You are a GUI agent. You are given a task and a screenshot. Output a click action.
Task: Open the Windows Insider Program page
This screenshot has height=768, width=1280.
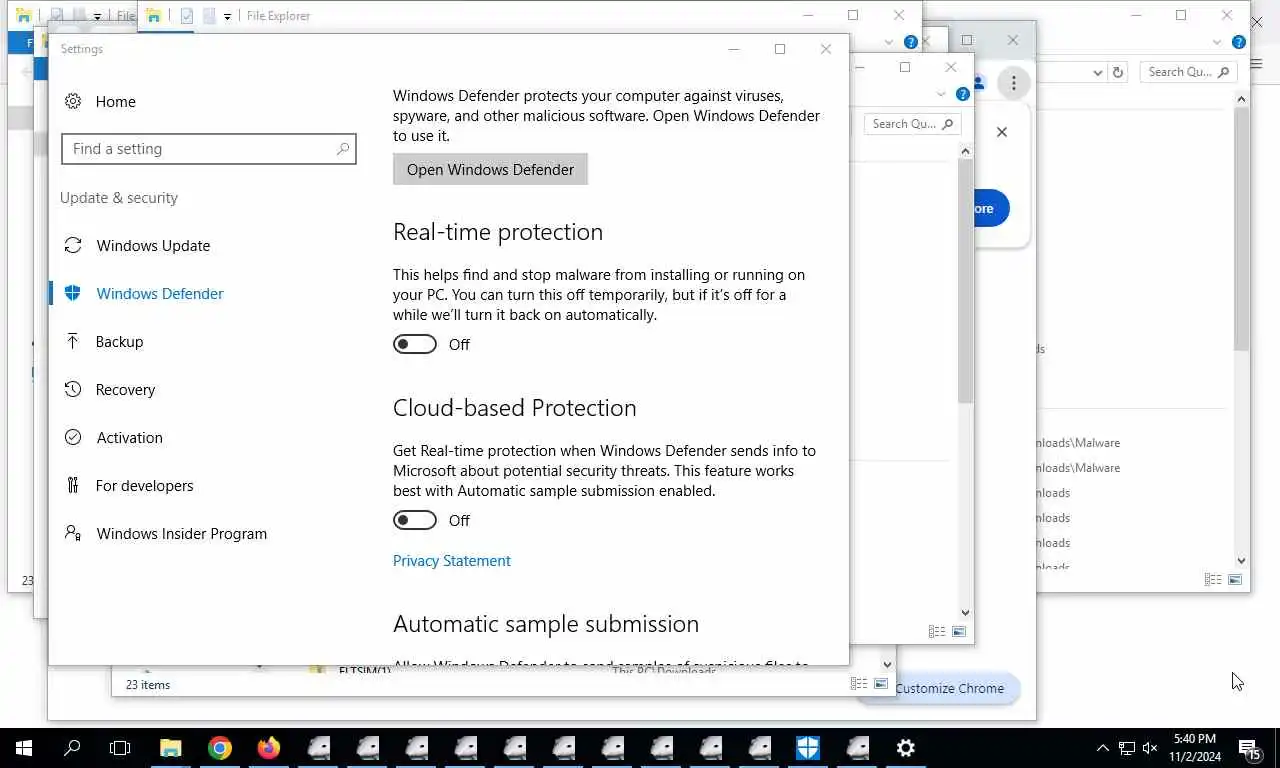coord(181,534)
